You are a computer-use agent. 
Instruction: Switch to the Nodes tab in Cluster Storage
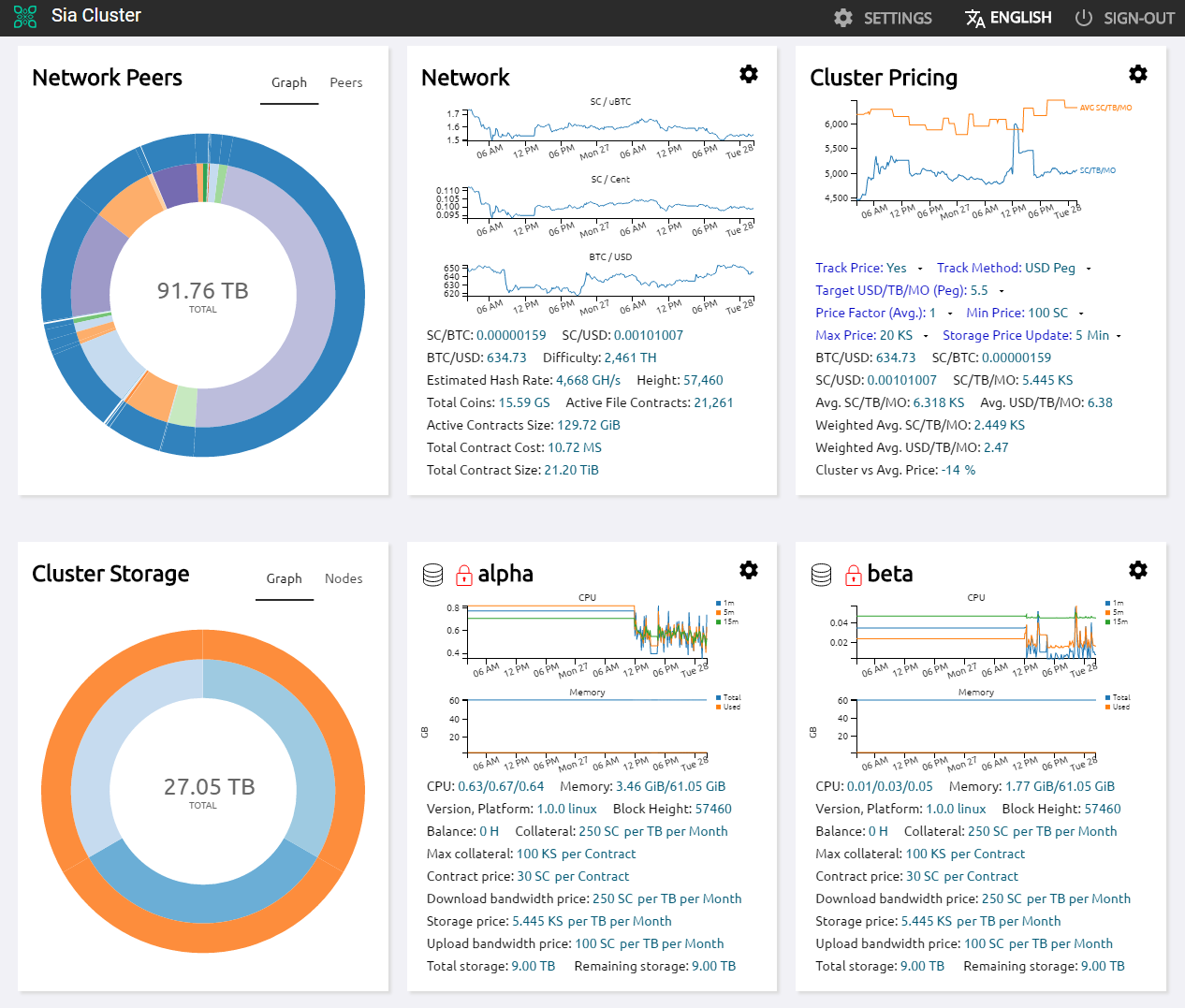coord(344,578)
